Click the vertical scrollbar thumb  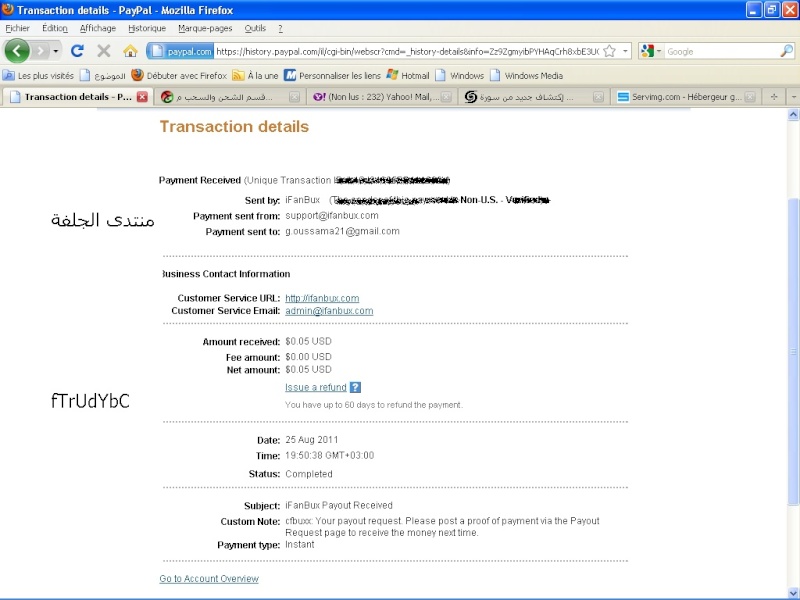793,352
